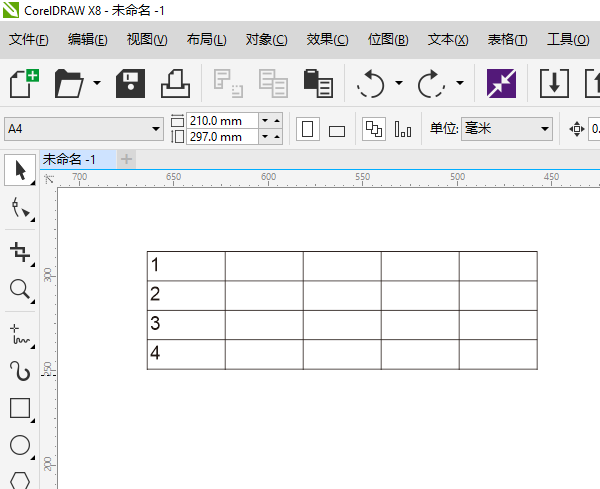Create a new document

[24, 83]
